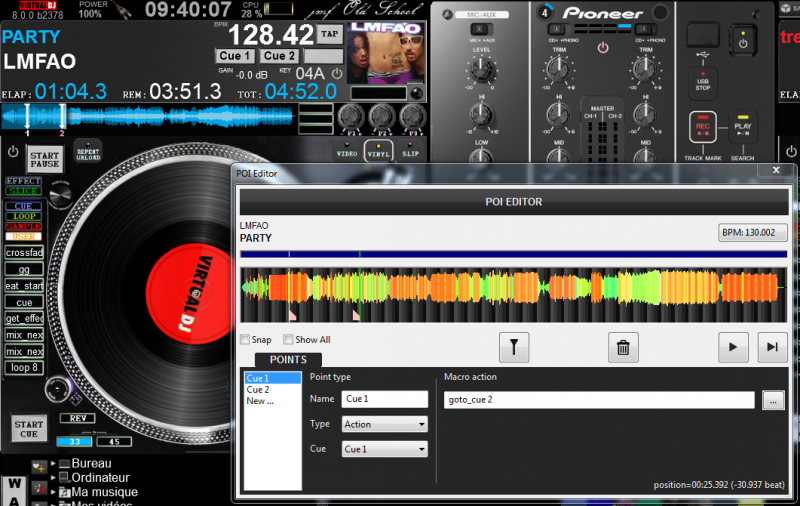Screen dimensions: 800x506
Task: Expand the Bureau folder in browser tree
Action: click(53, 464)
